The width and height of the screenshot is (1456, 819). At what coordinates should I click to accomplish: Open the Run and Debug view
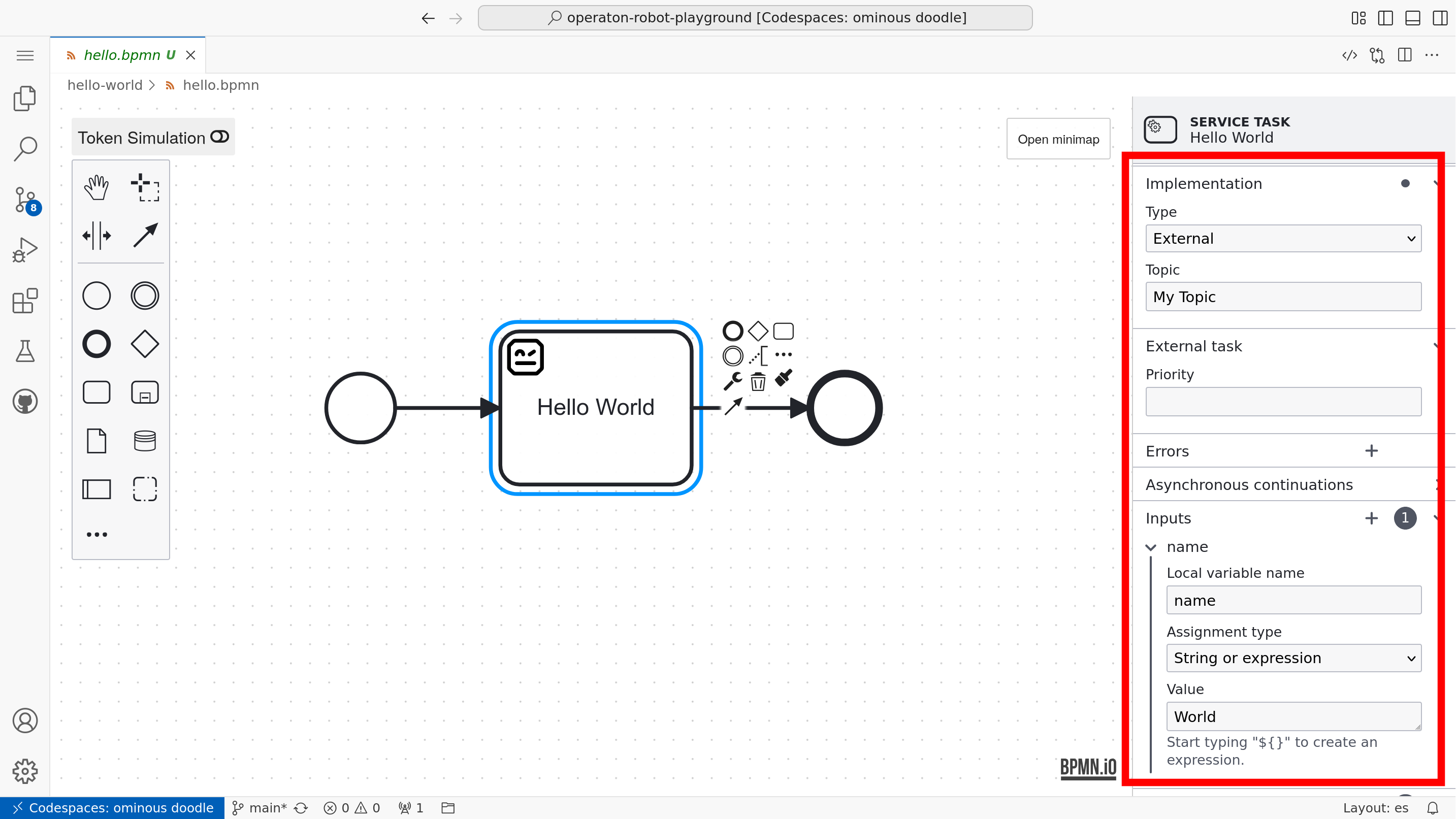(25, 250)
